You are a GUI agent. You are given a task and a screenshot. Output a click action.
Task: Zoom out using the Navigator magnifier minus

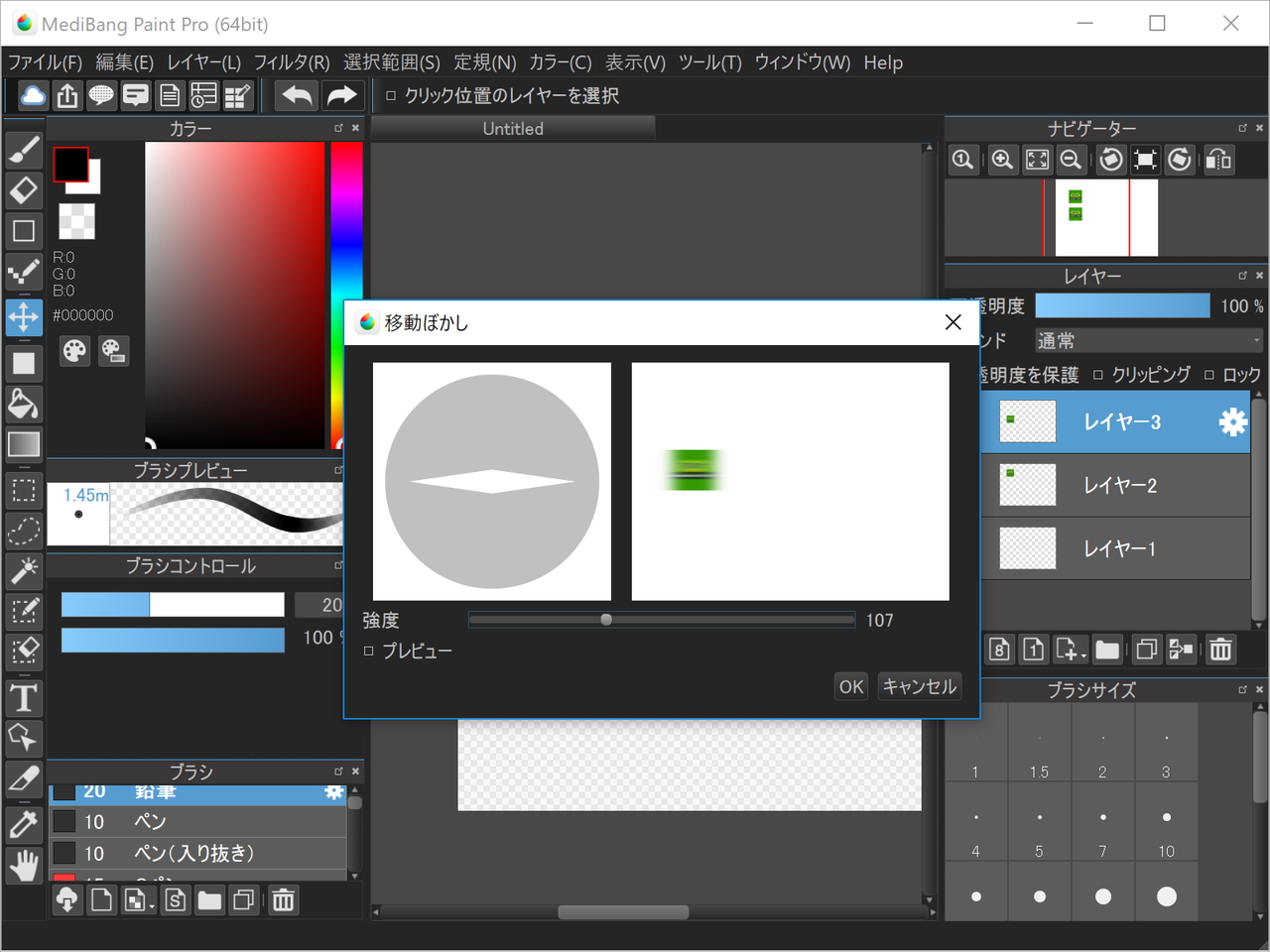tap(1071, 160)
